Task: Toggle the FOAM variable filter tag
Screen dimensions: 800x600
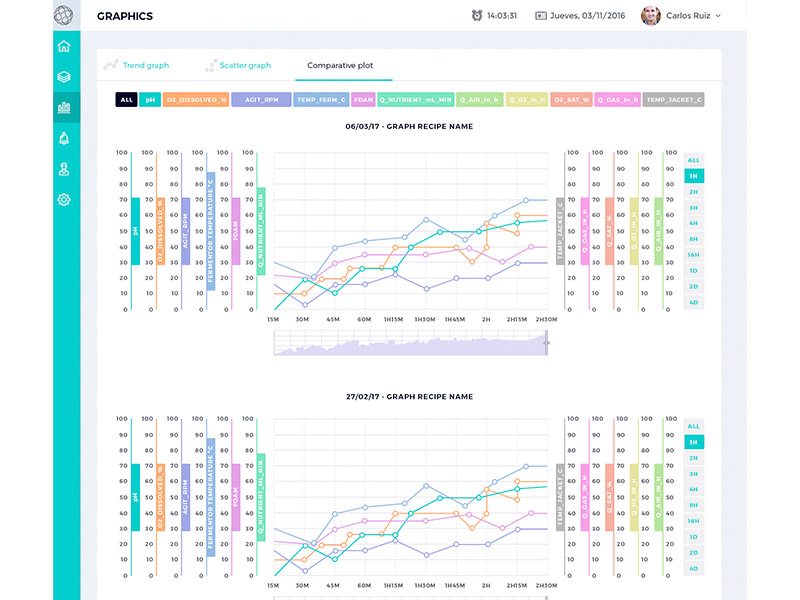Action: pyautogui.click(x=363, y=99)
